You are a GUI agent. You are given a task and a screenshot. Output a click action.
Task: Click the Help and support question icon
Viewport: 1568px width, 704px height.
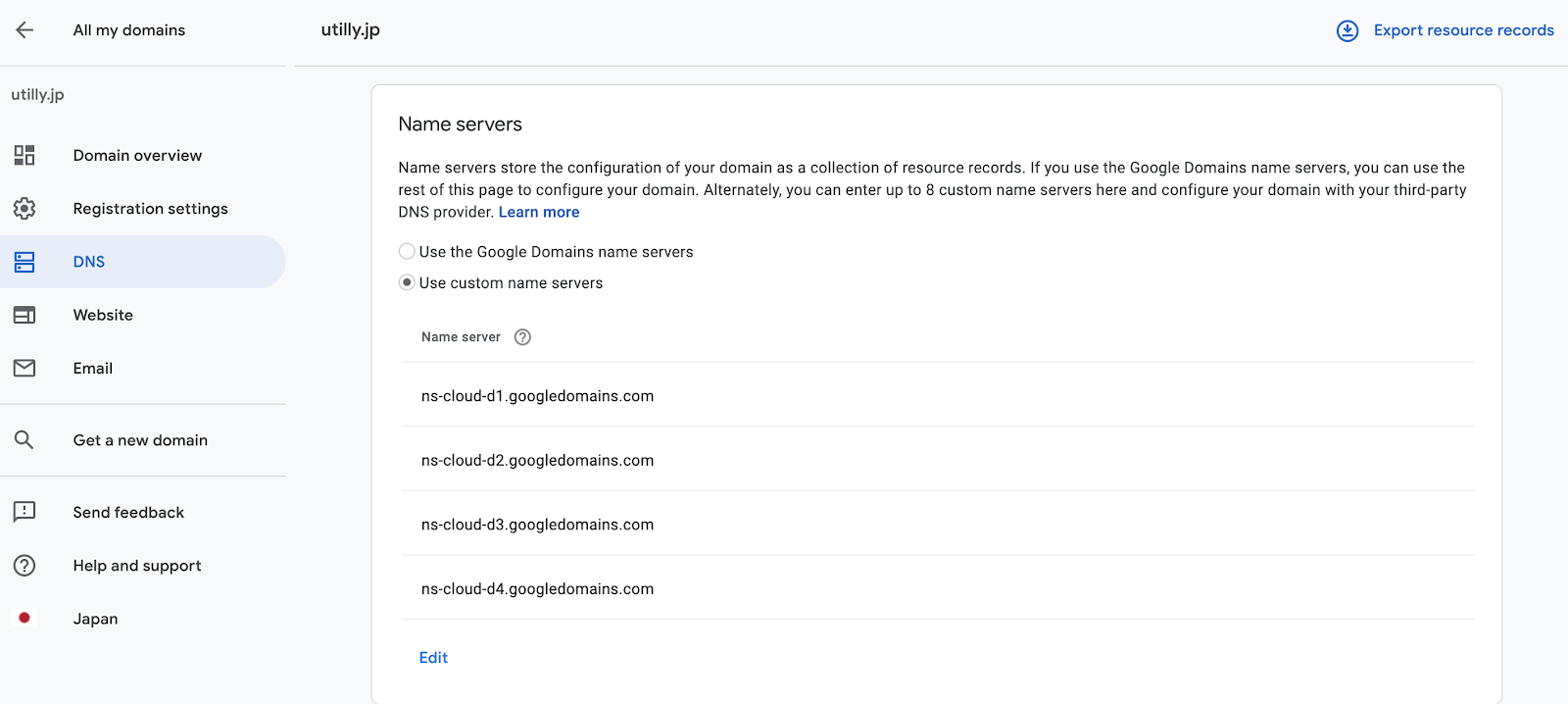coord(24,566)
